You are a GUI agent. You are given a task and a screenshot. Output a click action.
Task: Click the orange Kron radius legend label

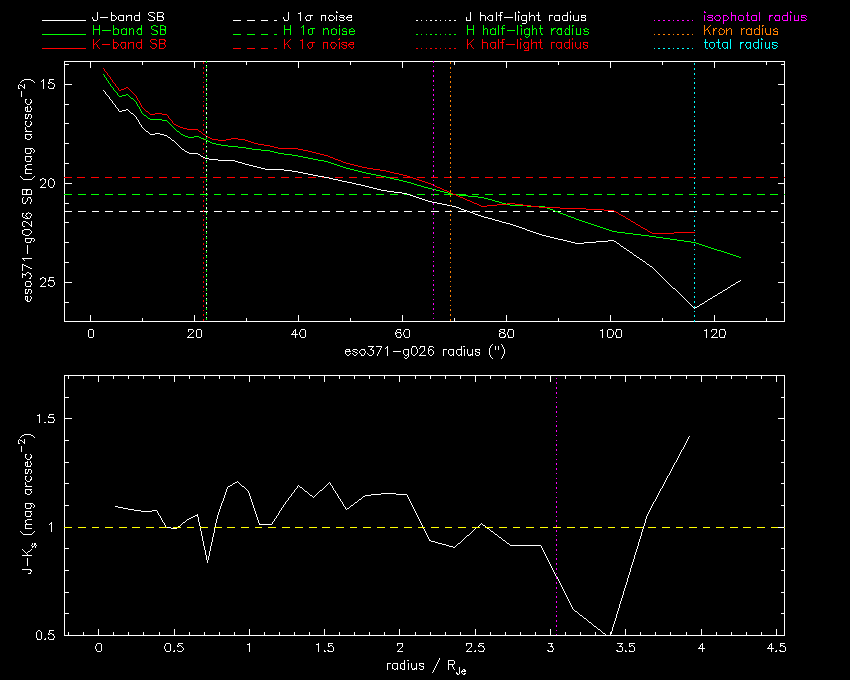[741, 31]
